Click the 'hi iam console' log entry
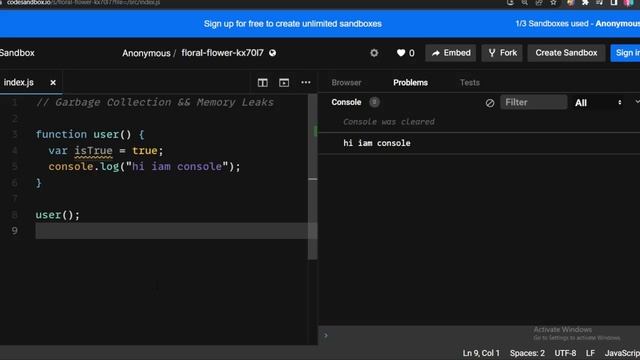Viewport: 640px width, 360px height. coord(377,143)
